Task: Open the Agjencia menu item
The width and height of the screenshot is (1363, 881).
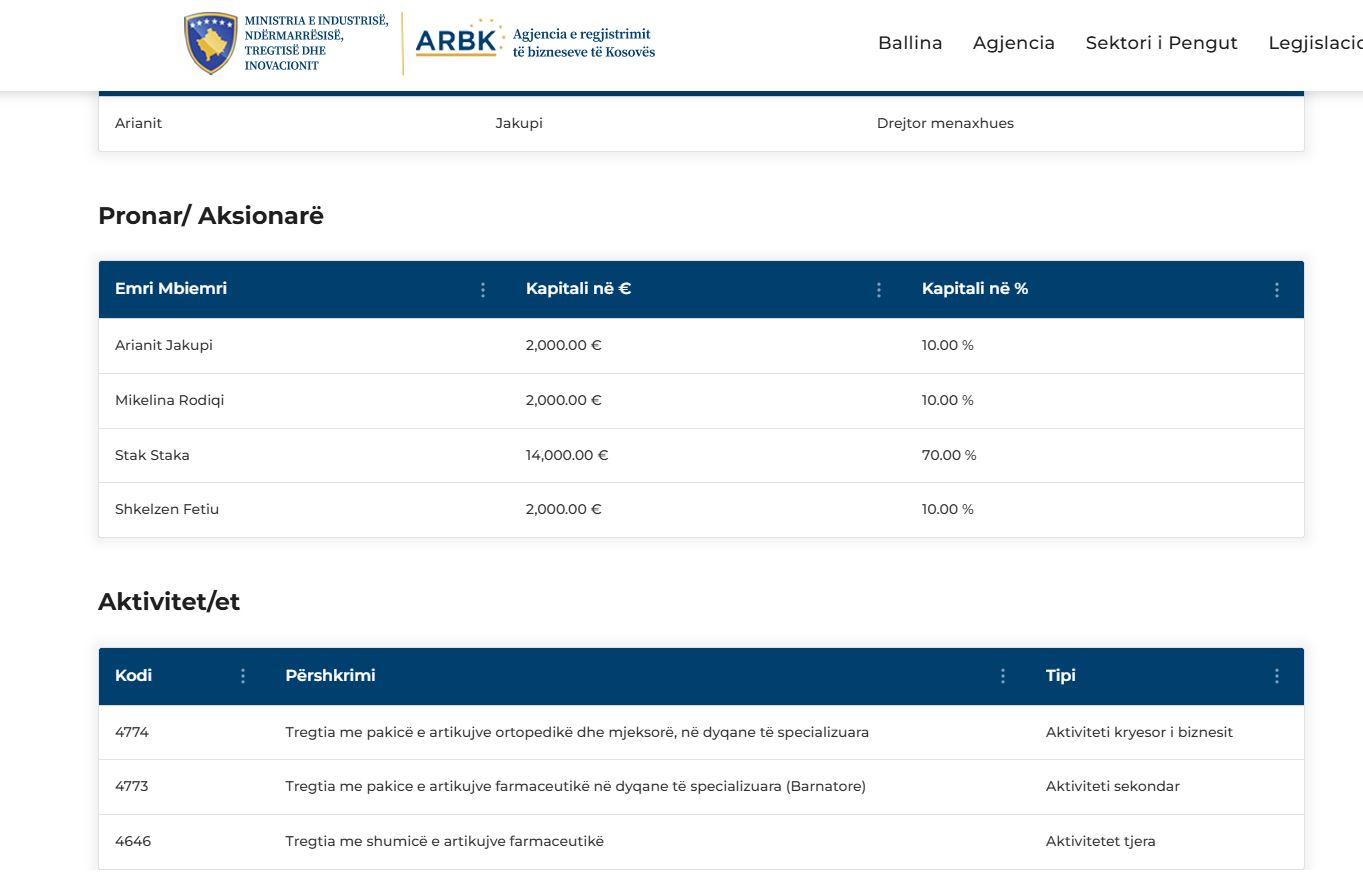Action: [x=1013, y=43]
